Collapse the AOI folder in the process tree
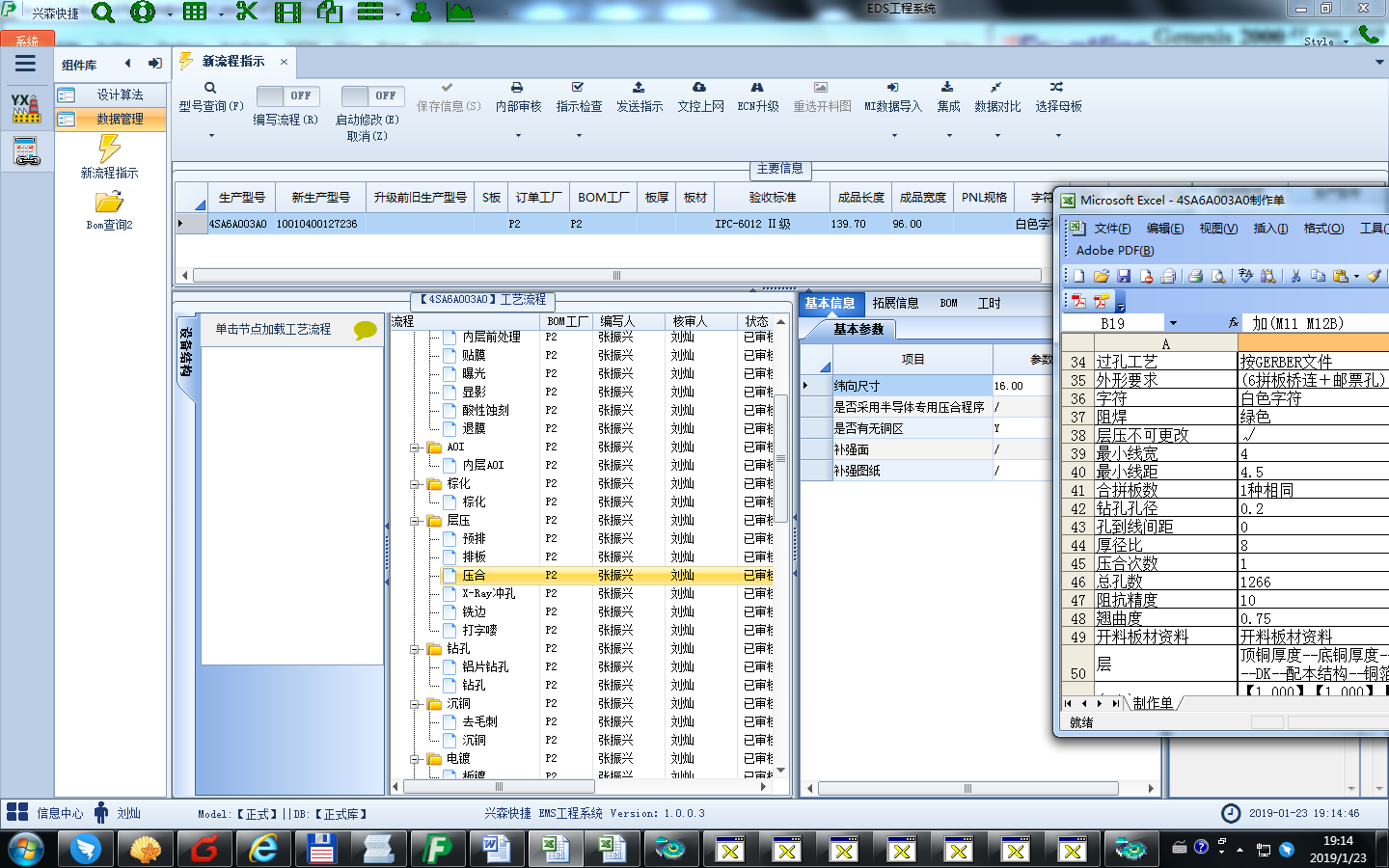Viewport: 1389px width, 868px height. 415,448
